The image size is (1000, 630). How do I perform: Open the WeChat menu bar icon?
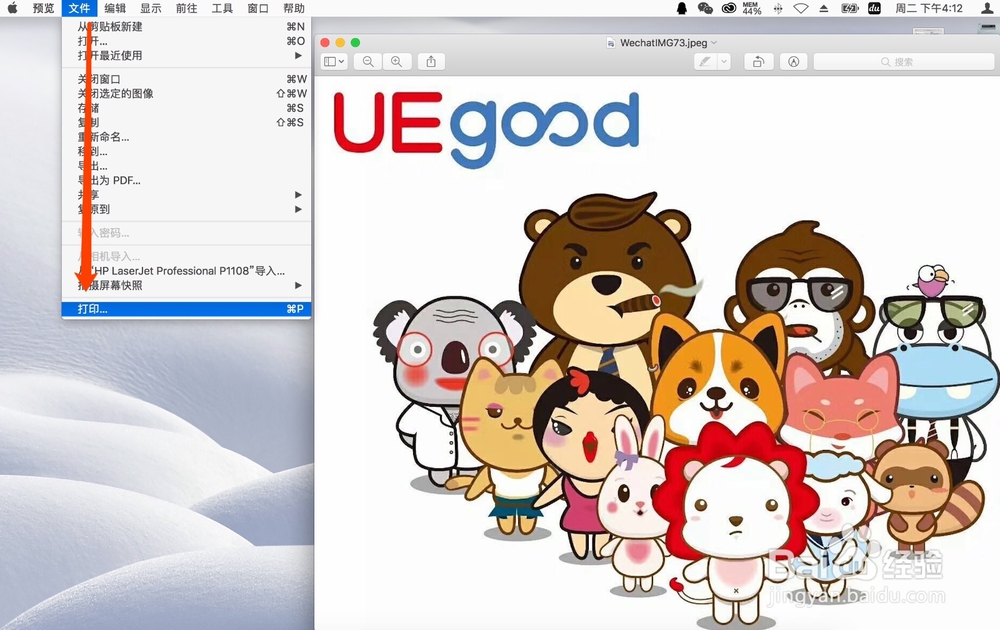(x=705, y=8)
